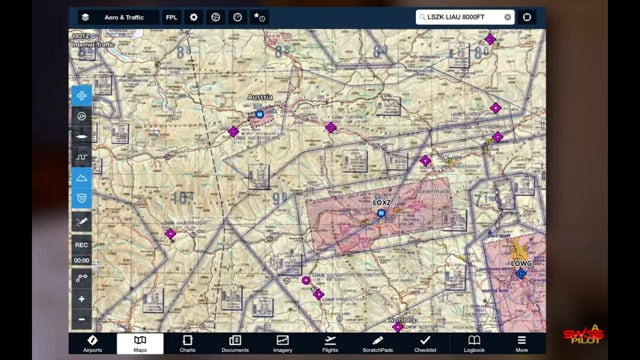
Task: Select the annotation pen tool
Action: click(82, 222)
